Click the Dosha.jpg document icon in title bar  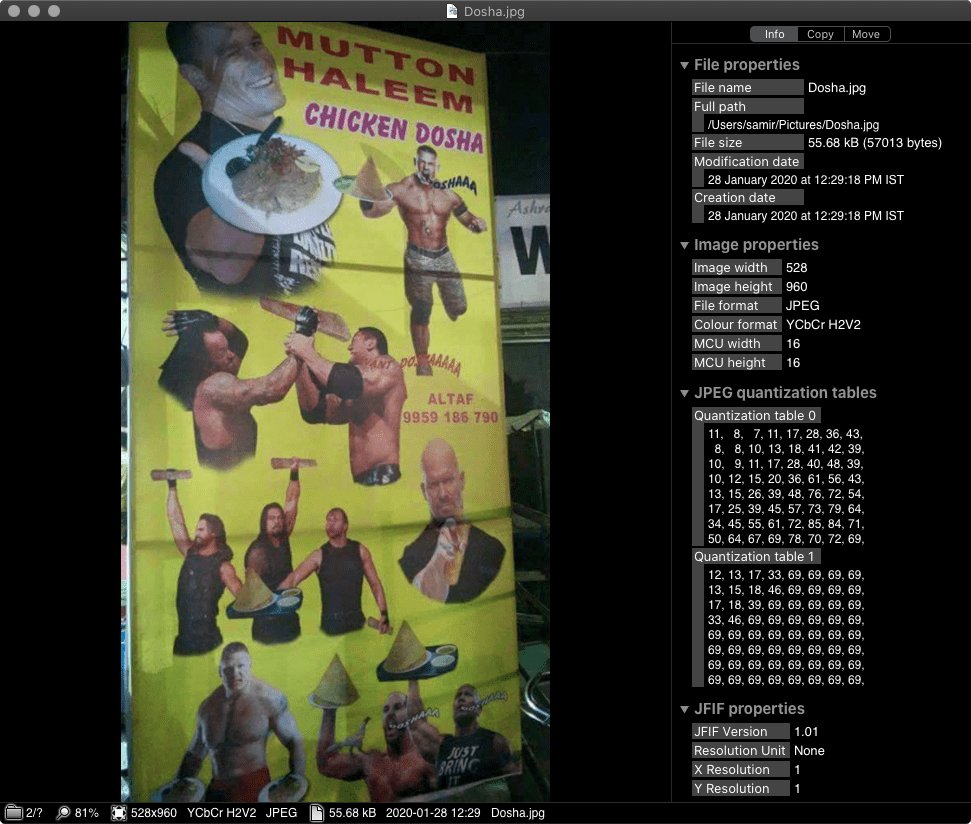[452, 11]
